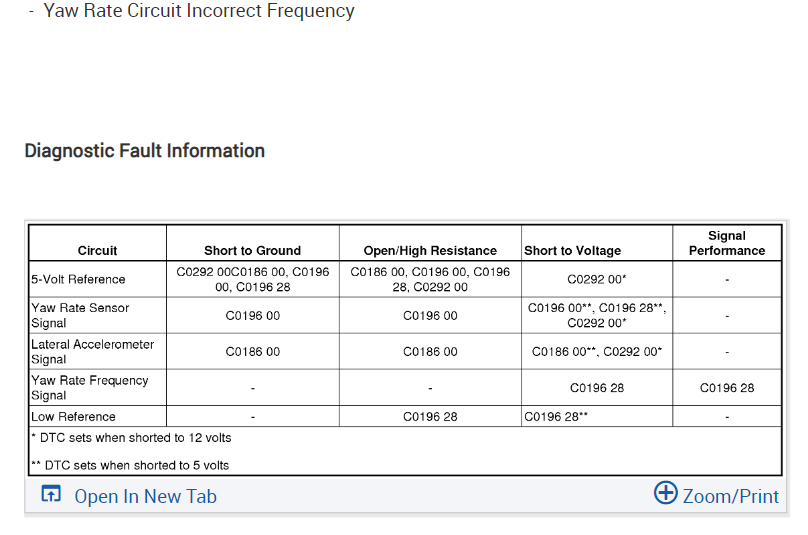Select the Yaw Rate Sensor Signal row label
This screenshot has width=808, height=535.
80,316
